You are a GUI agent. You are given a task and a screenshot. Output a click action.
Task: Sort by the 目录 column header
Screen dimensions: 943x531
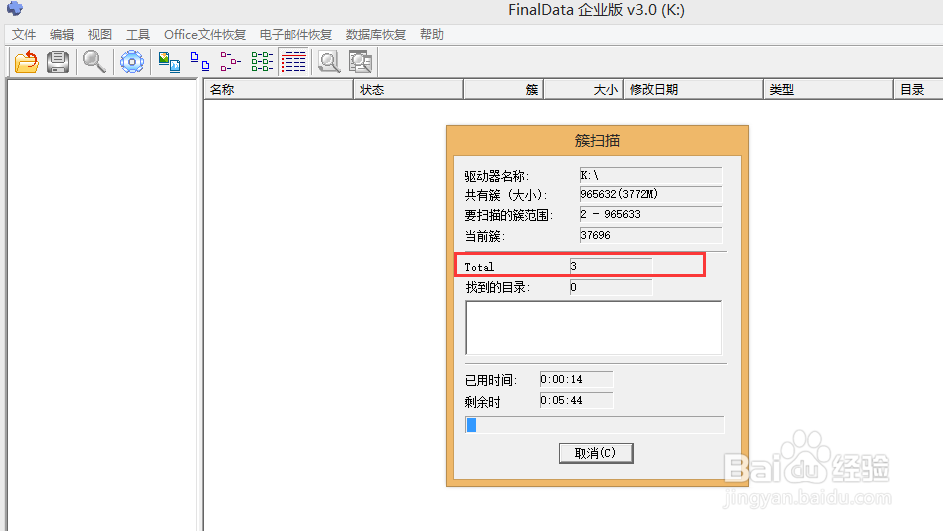coord(918,90)
